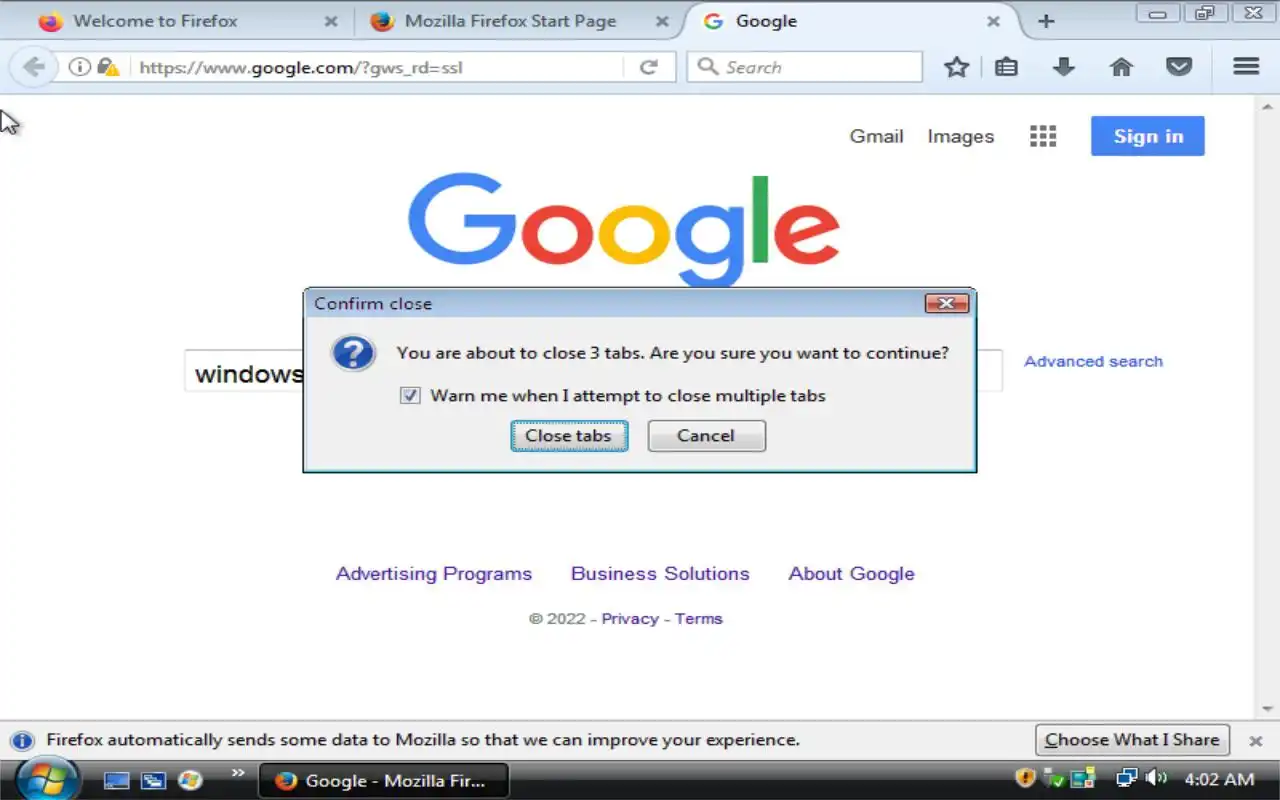Close the Welcome to Firefox tab
The width and height of the screenshot is (1280, 800).
coord(331,21)
